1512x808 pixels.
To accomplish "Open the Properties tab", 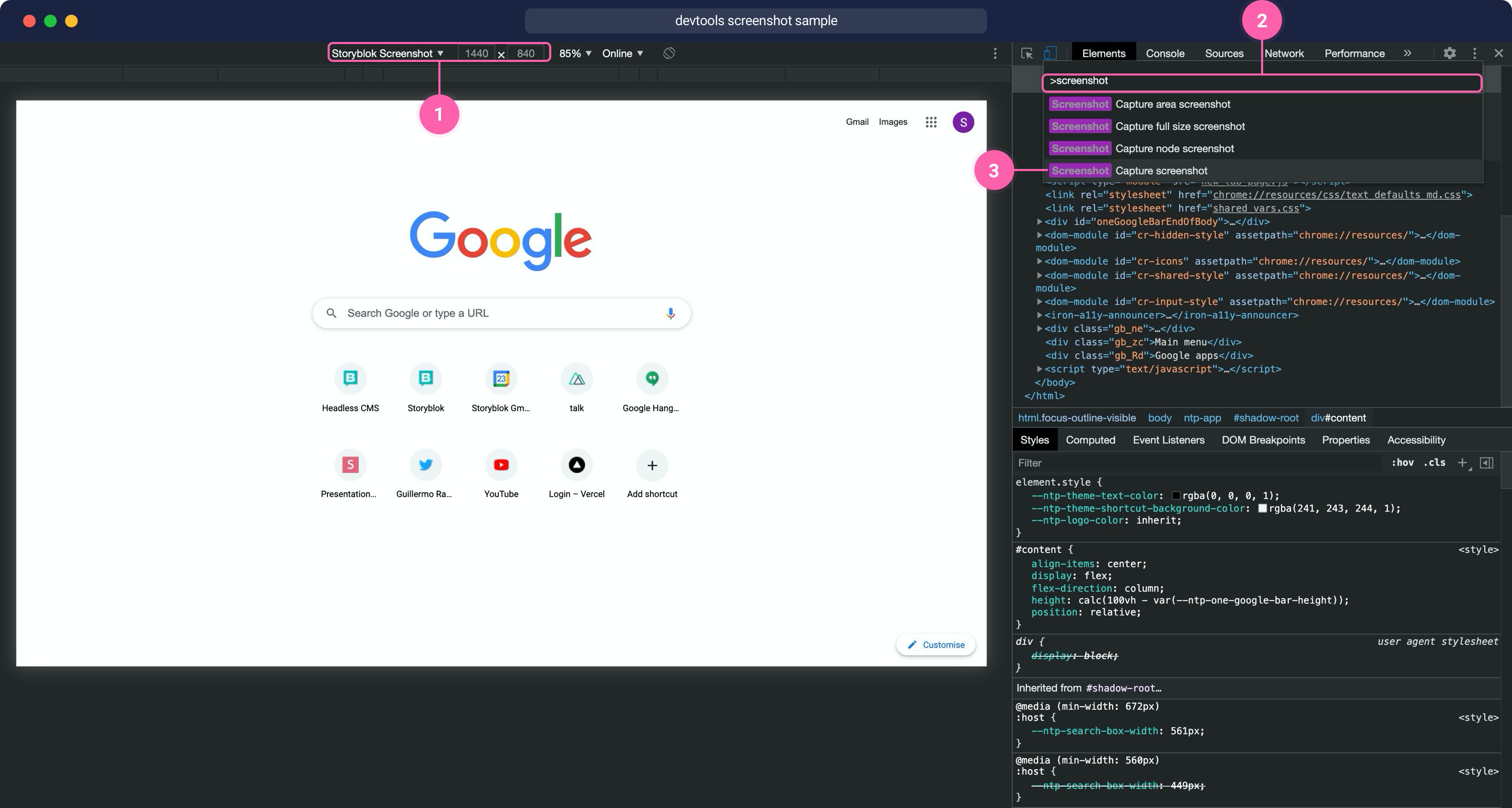I will coord(1345,440).
